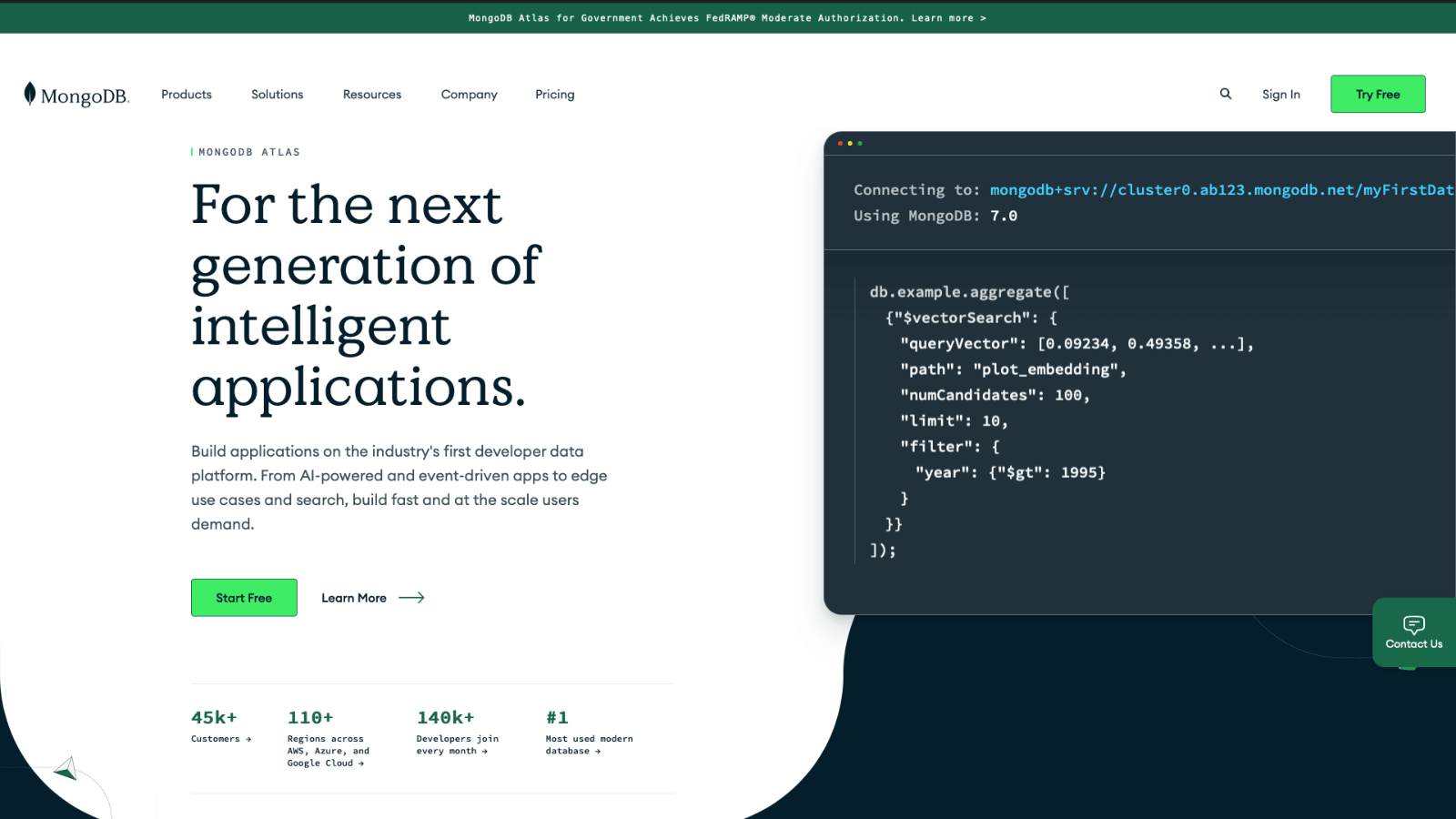Click the 45k+ Customers stat link
This screenshot has height=819, width=1456.
click(x=221, y=727)
